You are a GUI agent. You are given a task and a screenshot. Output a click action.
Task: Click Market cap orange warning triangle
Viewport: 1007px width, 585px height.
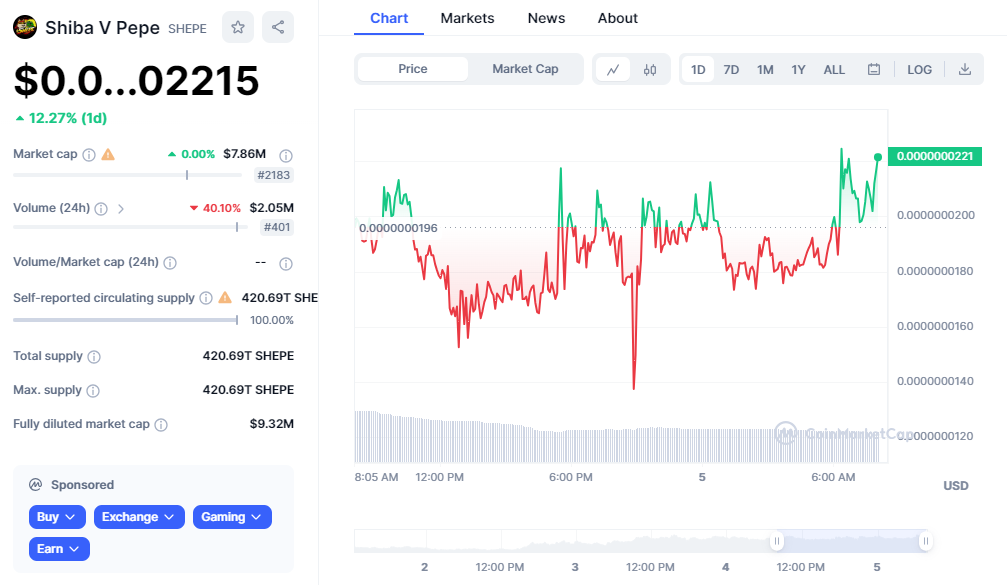[x=108, y=154]
